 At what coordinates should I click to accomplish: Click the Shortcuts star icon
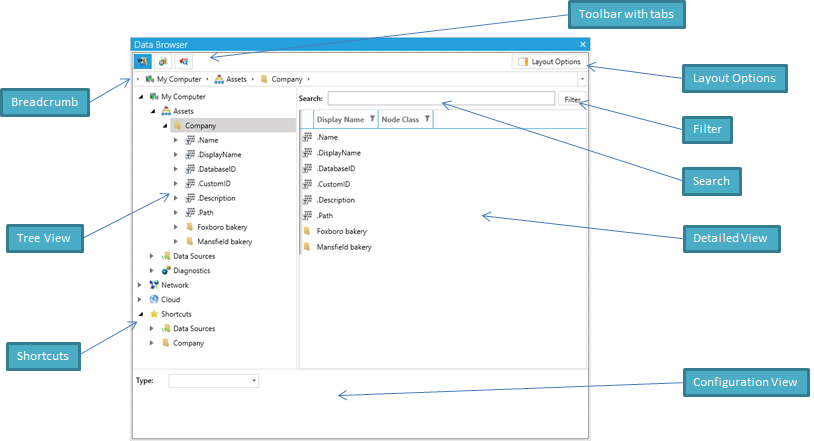click(153, 314)
